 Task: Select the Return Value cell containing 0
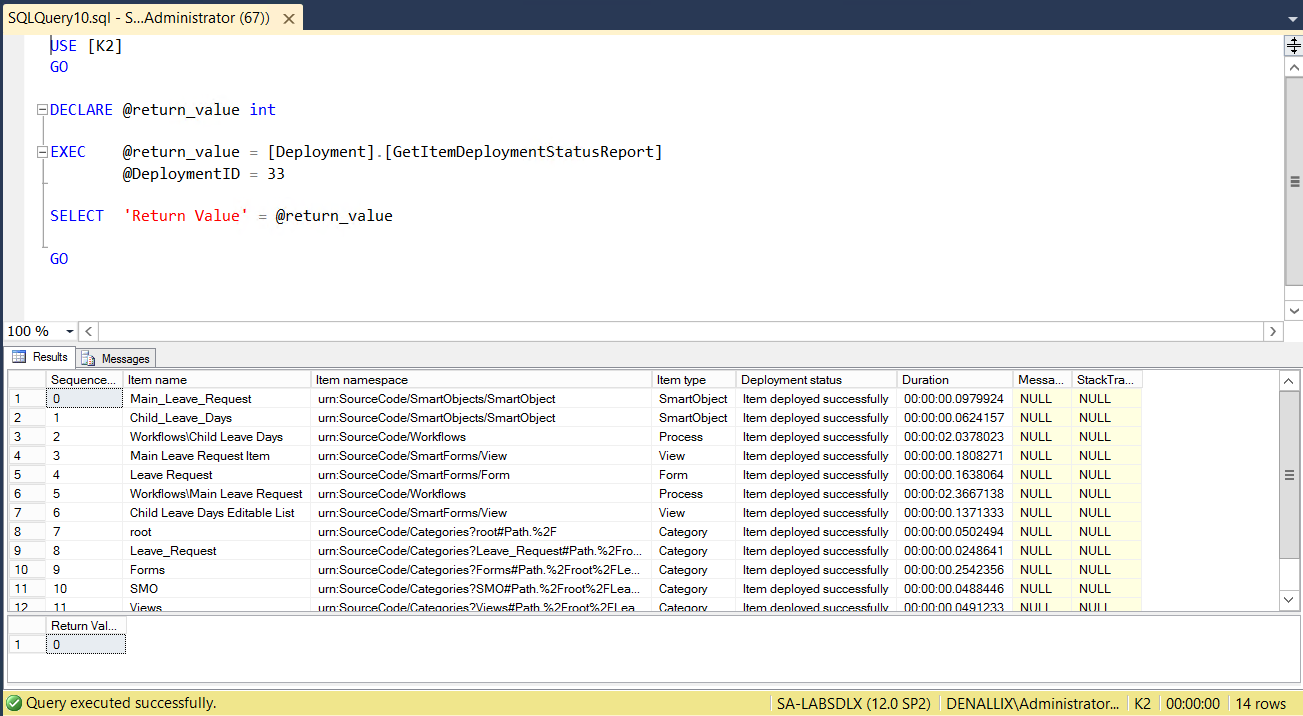tap(86, 645)
